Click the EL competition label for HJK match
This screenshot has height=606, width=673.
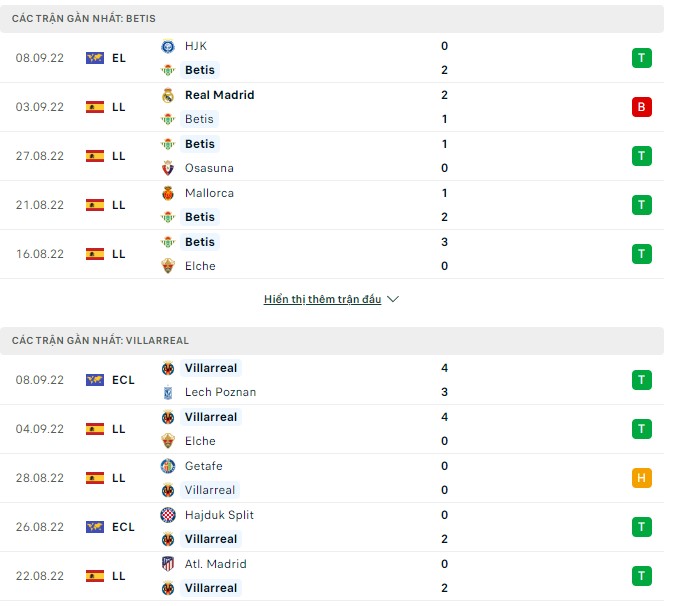(x=119, y=58)
